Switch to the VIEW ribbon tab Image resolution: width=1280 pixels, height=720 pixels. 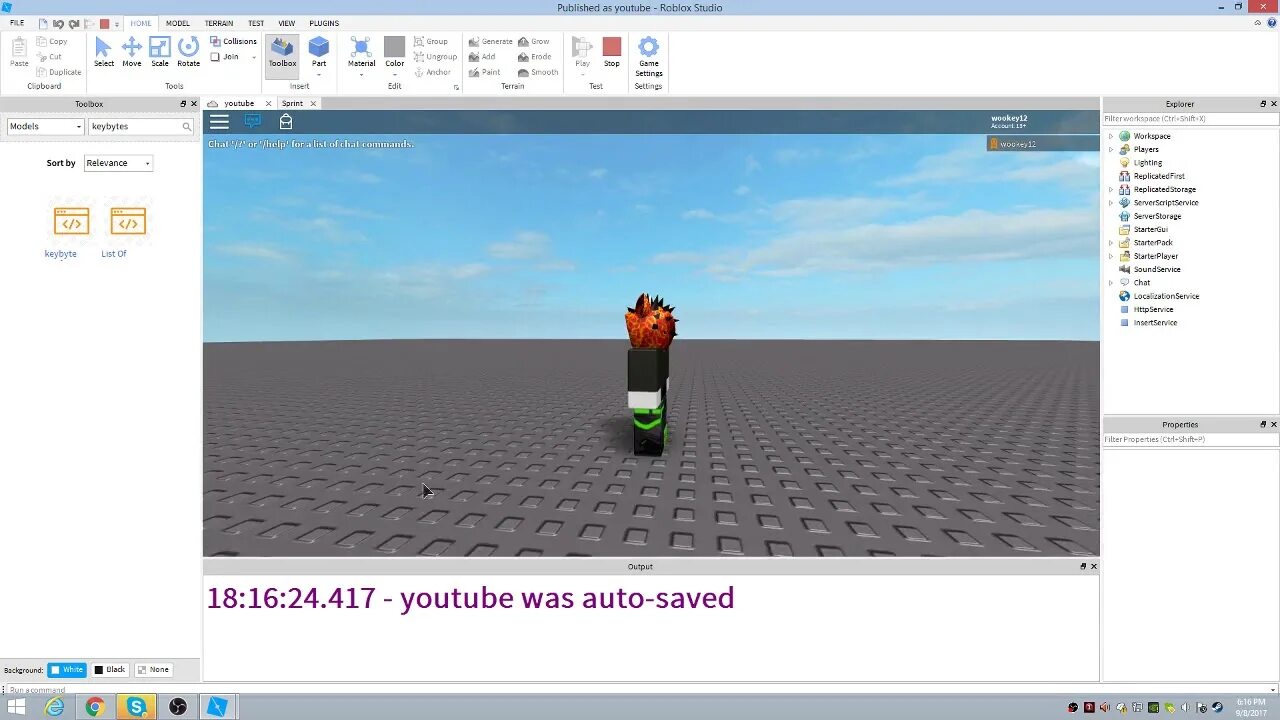click(x=287, y=23)
